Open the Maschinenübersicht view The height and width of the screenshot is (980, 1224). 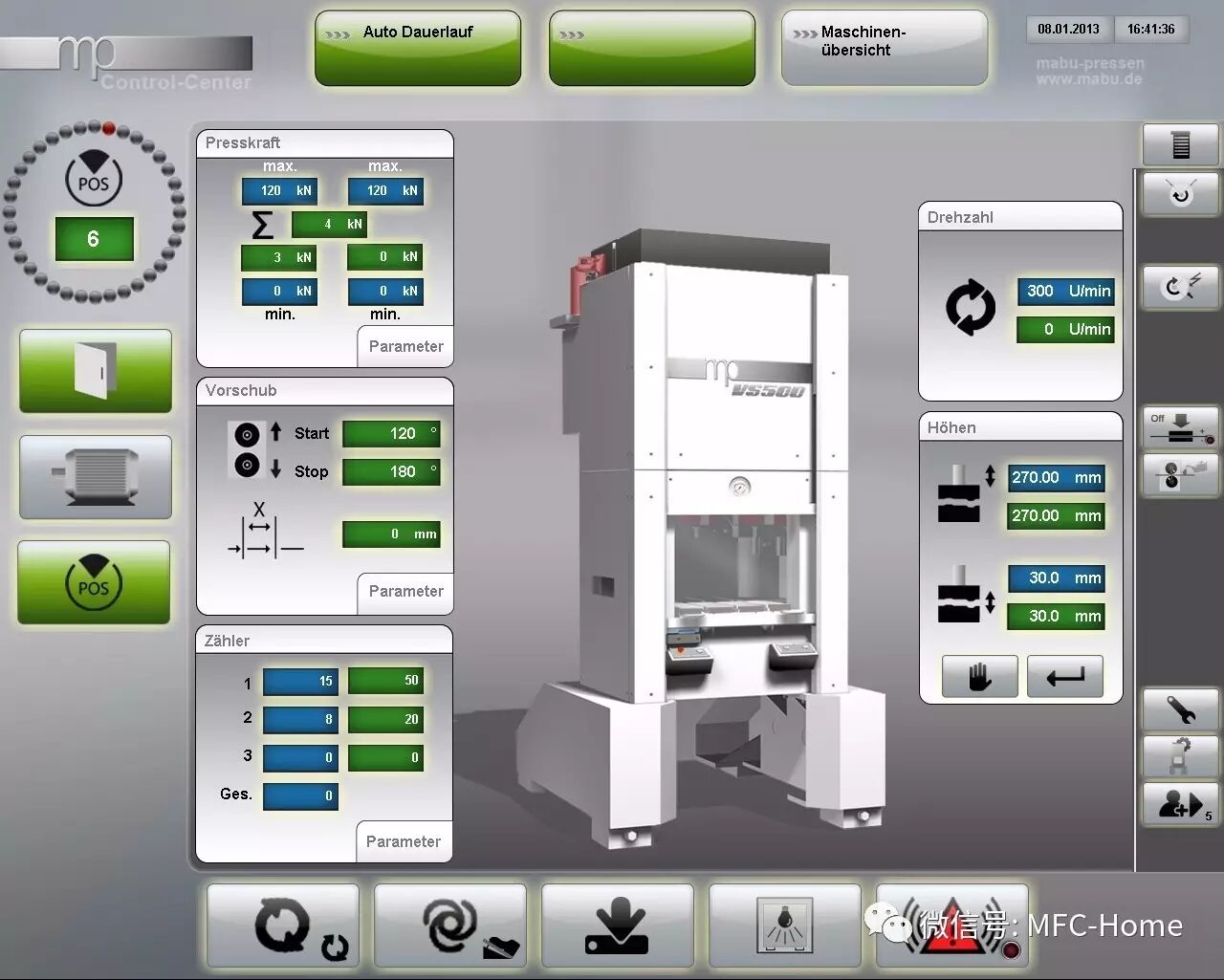(x=885, y=48)
